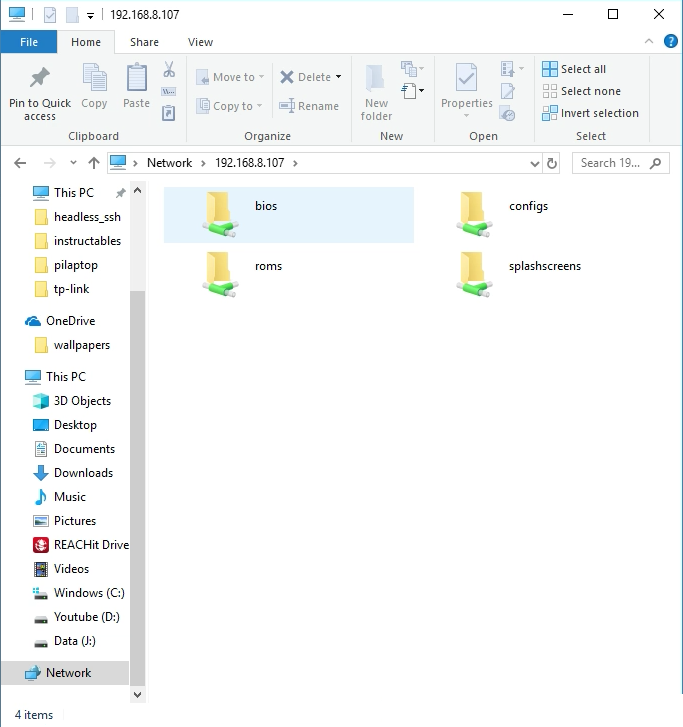Open the Customize Quick Access Toolbar dropdown
683x727 pixels.
point(90,16)
